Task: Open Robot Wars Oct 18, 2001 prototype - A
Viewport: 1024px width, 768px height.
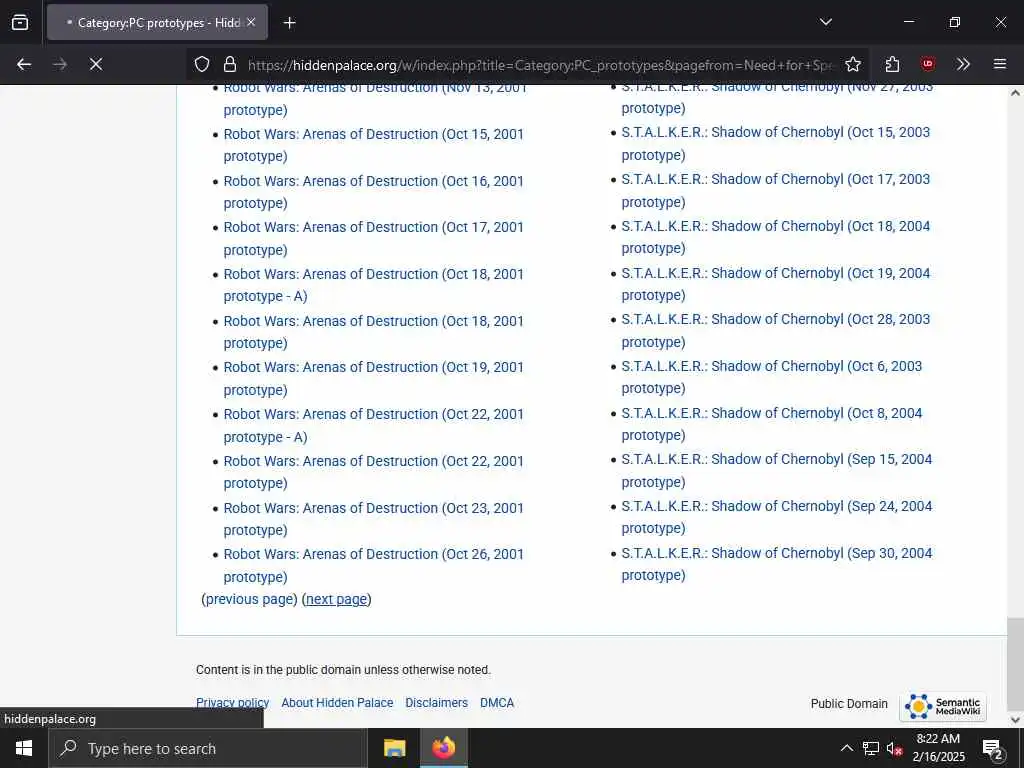Action: (x=374, y=285)
